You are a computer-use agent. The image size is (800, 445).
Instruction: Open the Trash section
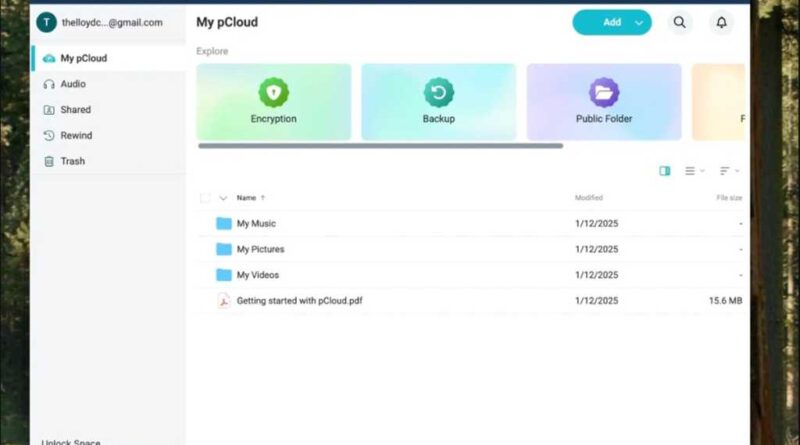pyautogui.click(x=108, y=161)
